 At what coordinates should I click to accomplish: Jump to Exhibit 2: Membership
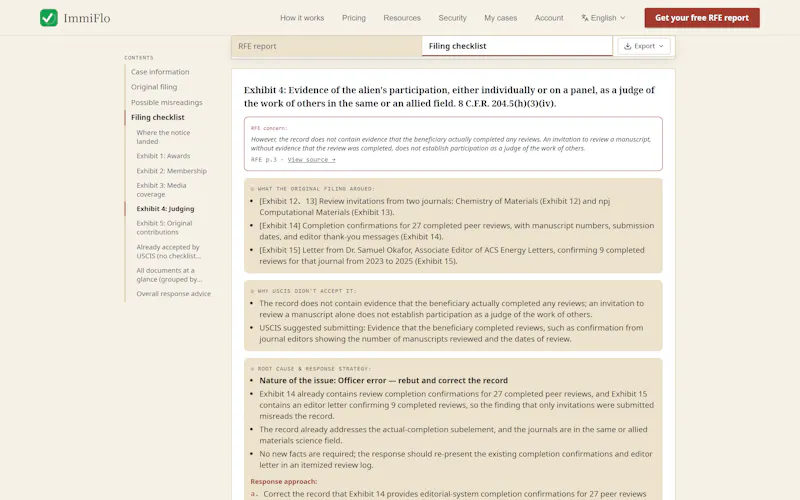pyautogui.click(x=171, y=171)
